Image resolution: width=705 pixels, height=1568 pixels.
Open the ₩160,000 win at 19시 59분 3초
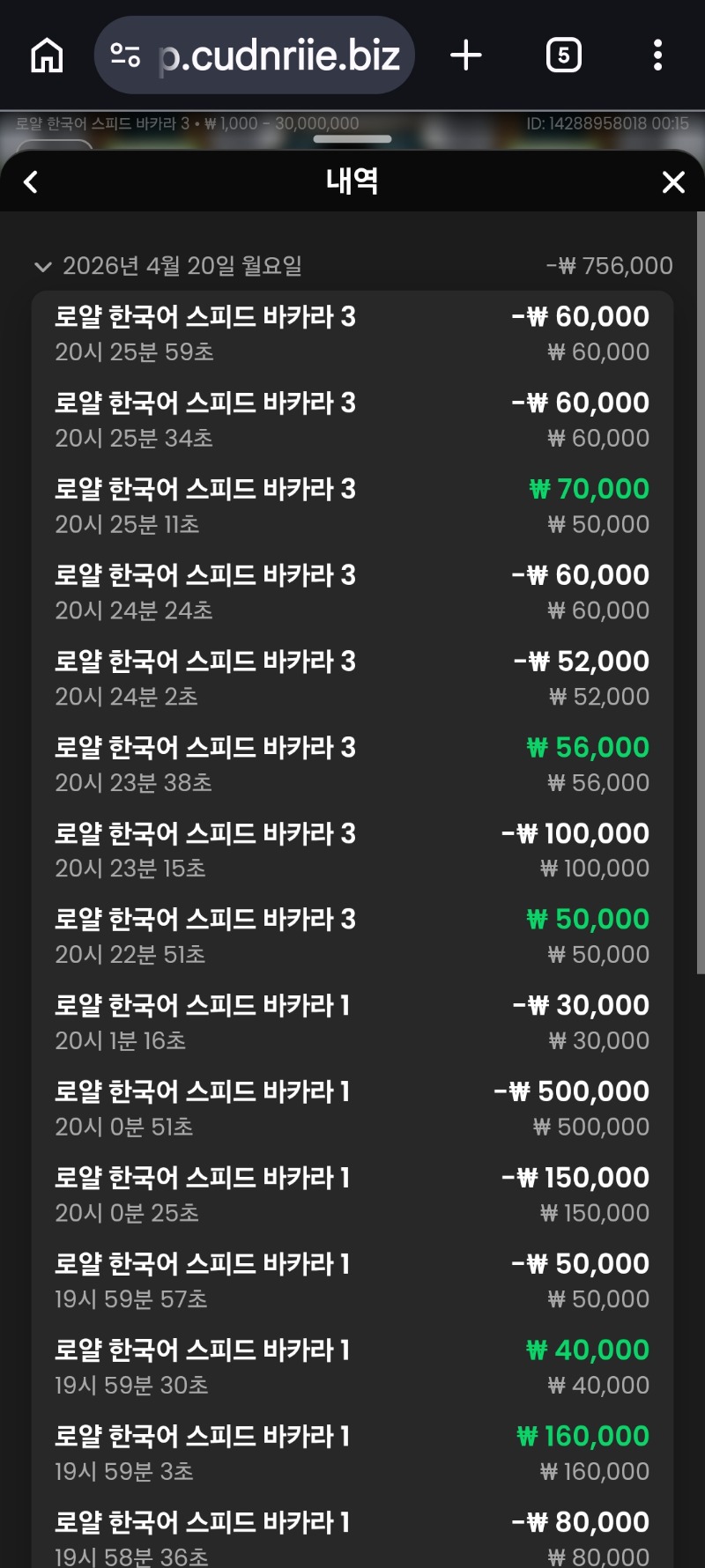pyautogui.click(x=352, y=1453)
